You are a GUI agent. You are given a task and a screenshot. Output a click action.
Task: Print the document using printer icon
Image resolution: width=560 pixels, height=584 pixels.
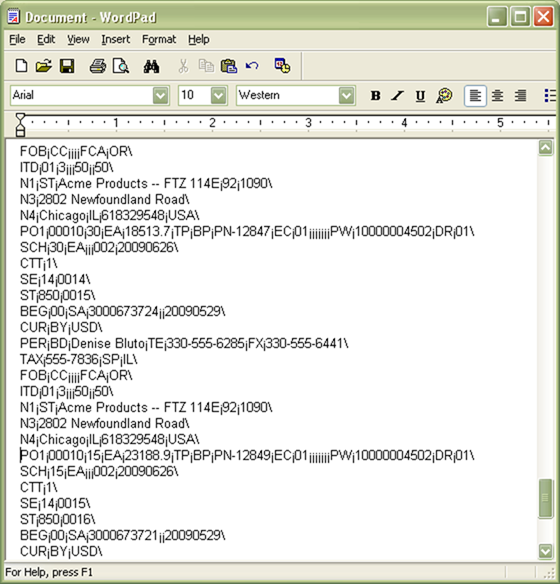coord(98,66)
